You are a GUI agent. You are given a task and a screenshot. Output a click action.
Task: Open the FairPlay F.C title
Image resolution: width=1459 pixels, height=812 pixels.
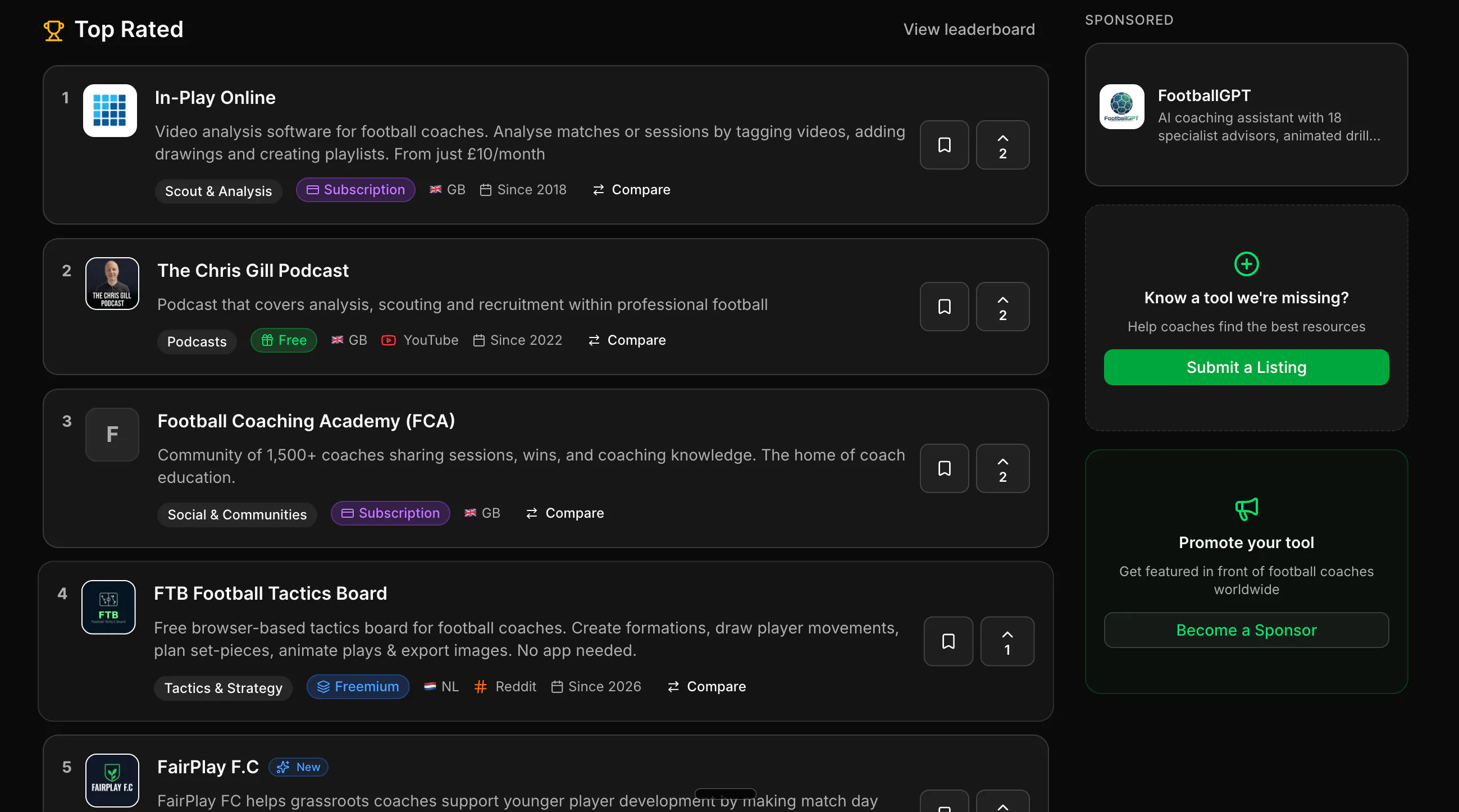[208, 767]
